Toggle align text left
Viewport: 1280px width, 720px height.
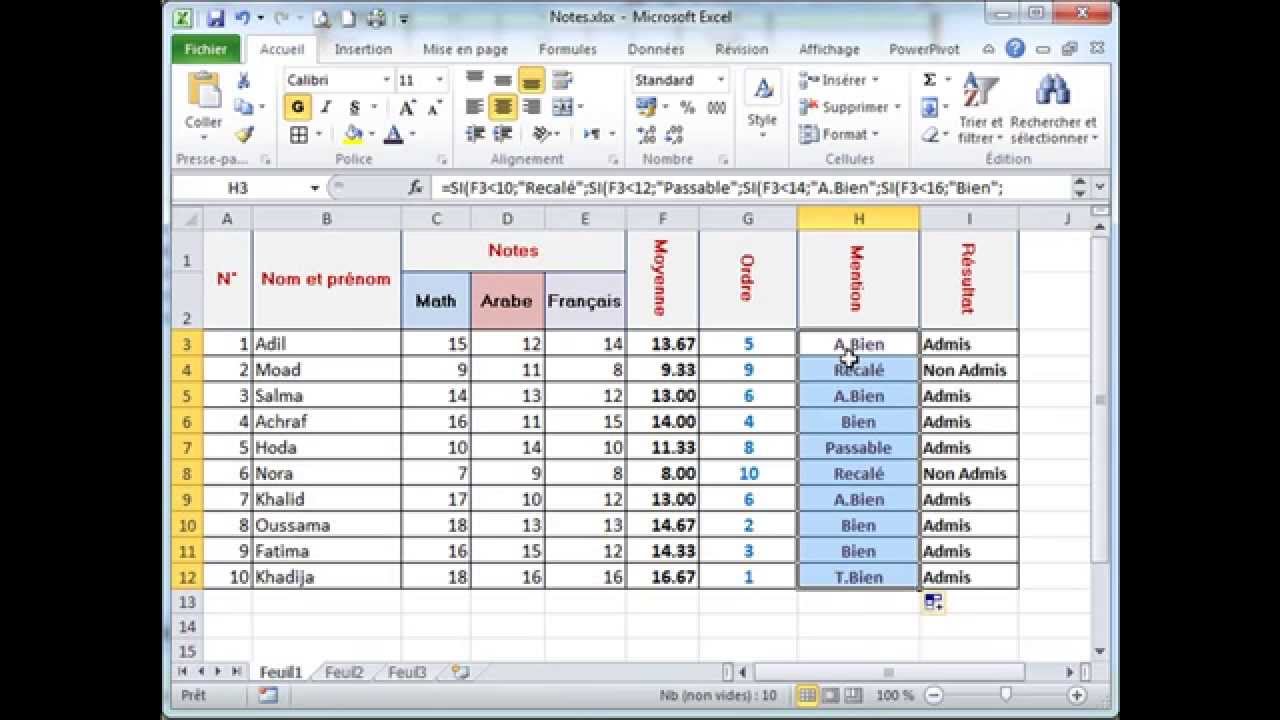click(x=475, y=107)
